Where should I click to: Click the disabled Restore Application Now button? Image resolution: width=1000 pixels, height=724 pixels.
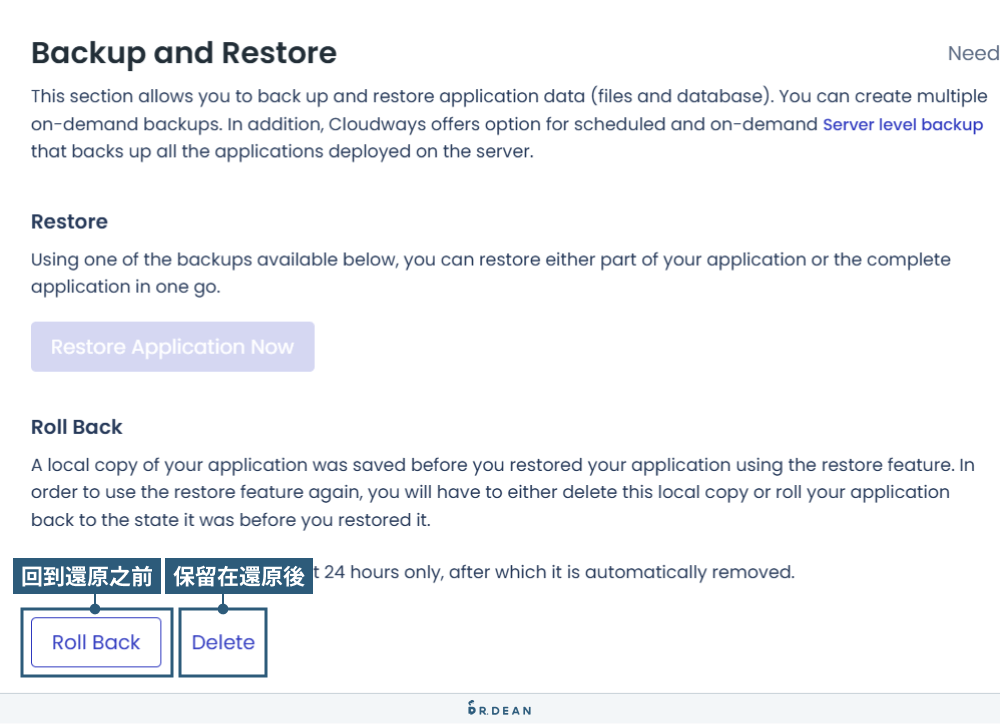[x=172, y=346]
